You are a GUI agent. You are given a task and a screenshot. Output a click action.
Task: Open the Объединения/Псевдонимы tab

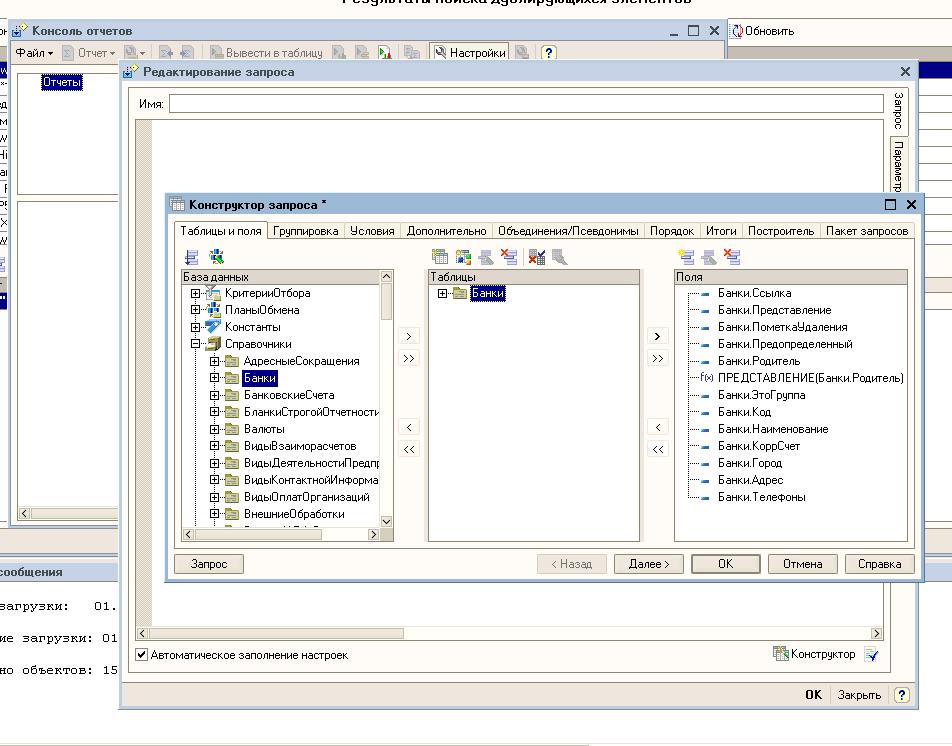568,231
